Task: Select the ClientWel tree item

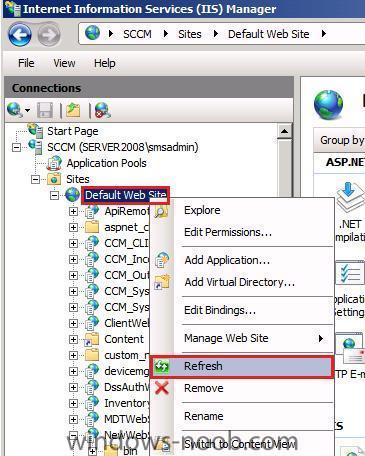Action: [126, 323]
